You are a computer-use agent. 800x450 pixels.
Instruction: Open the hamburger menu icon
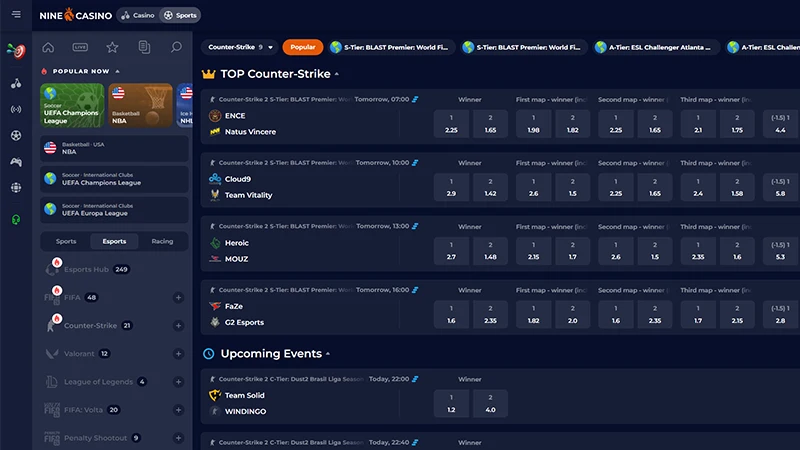[16, 14]
